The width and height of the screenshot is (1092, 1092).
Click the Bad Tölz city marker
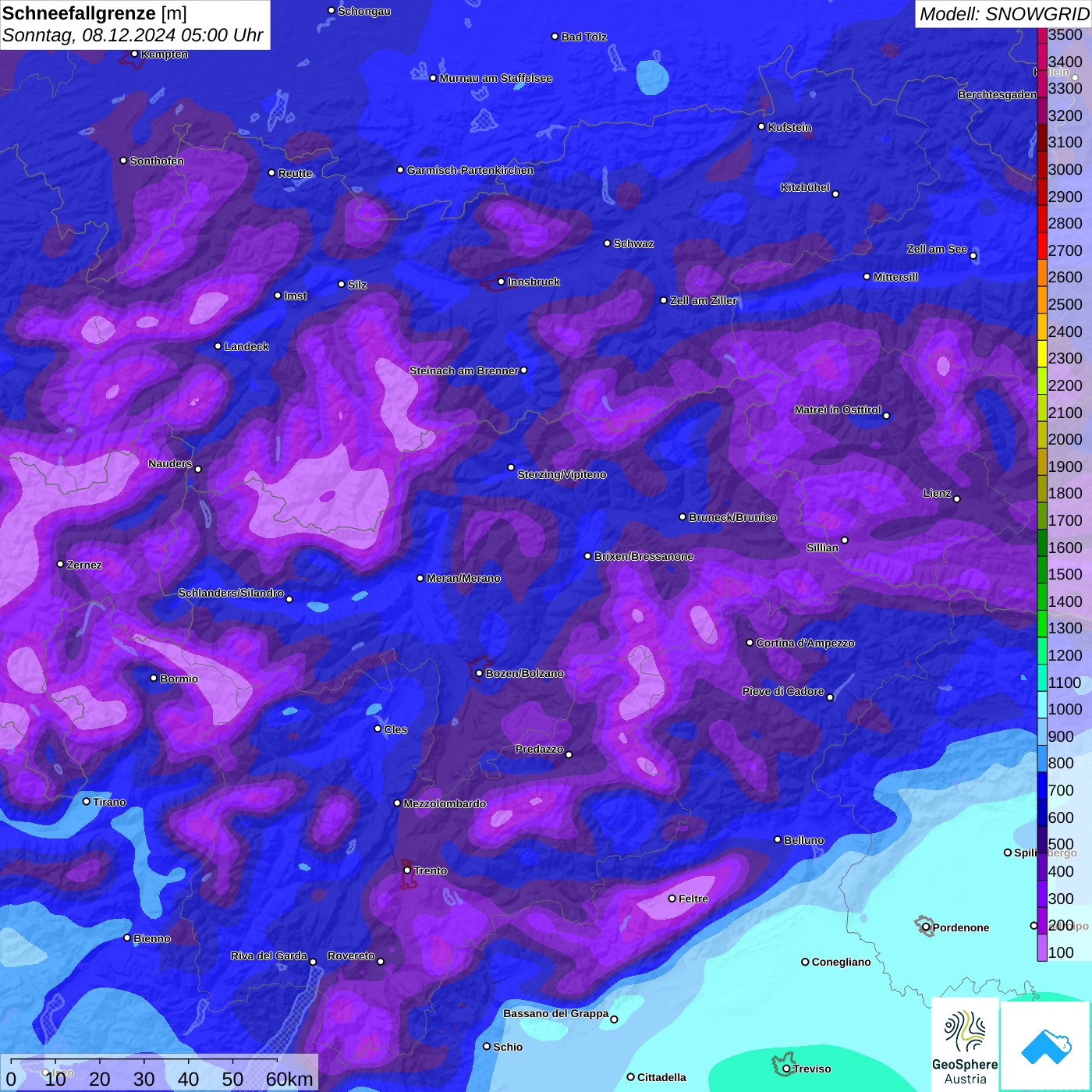pyautogui.click(x=555, y=37)
